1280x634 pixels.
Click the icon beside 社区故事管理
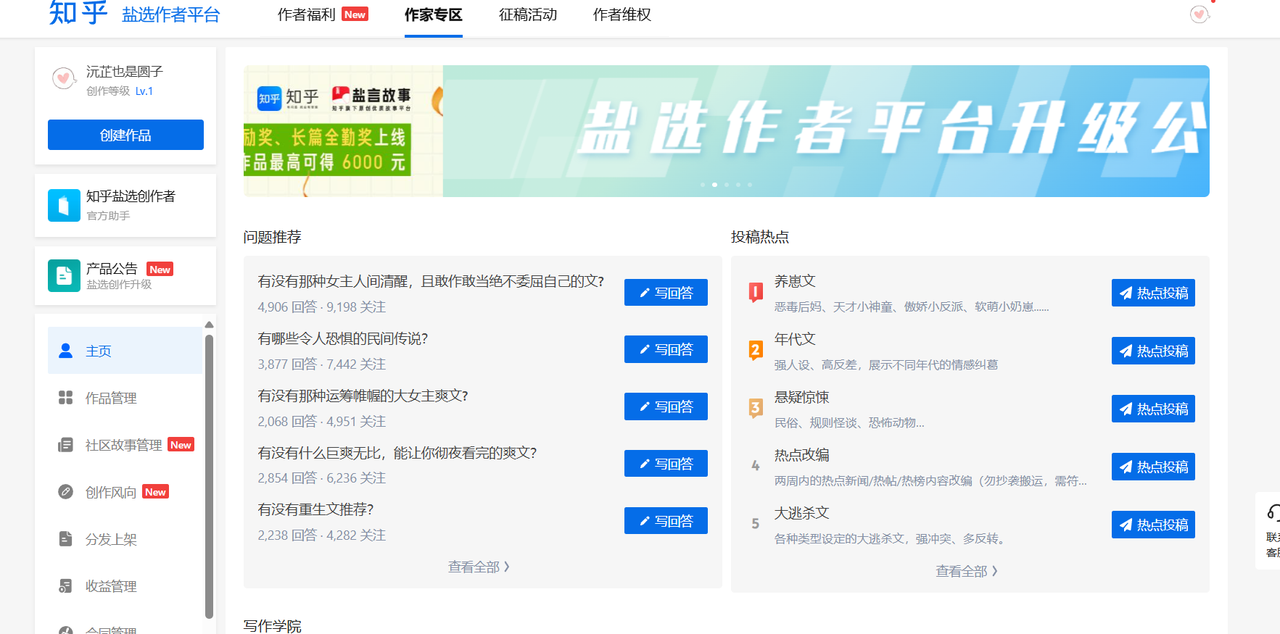coord(66,445)
